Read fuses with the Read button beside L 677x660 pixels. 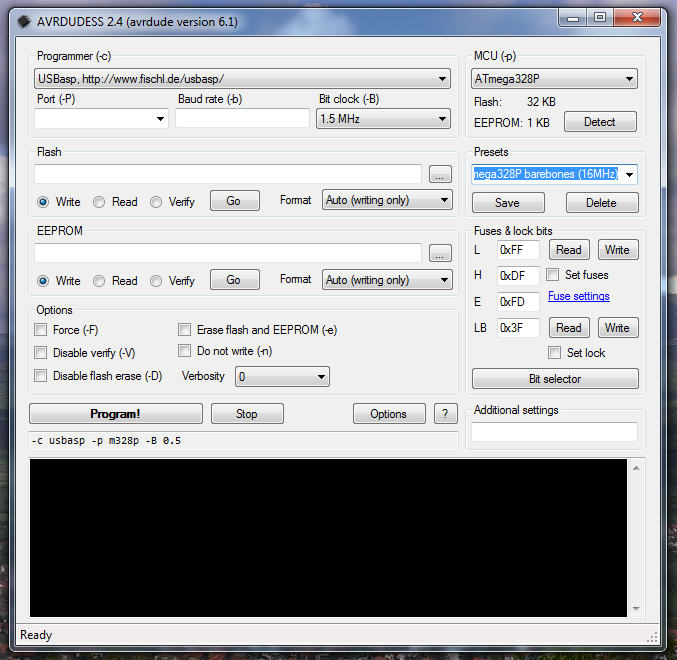coord(569,249)
